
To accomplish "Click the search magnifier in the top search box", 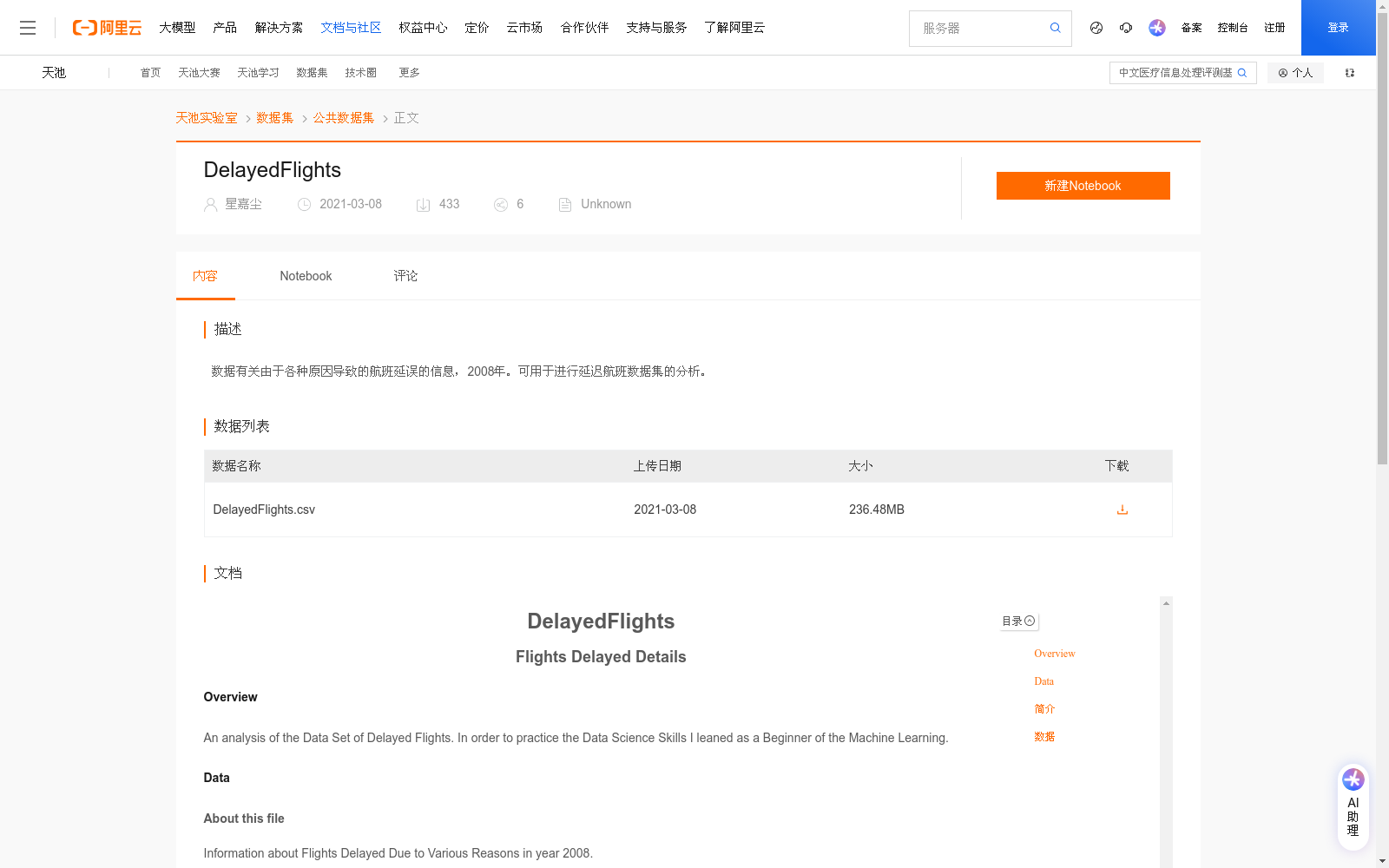I will click(x=1055, y=28).
